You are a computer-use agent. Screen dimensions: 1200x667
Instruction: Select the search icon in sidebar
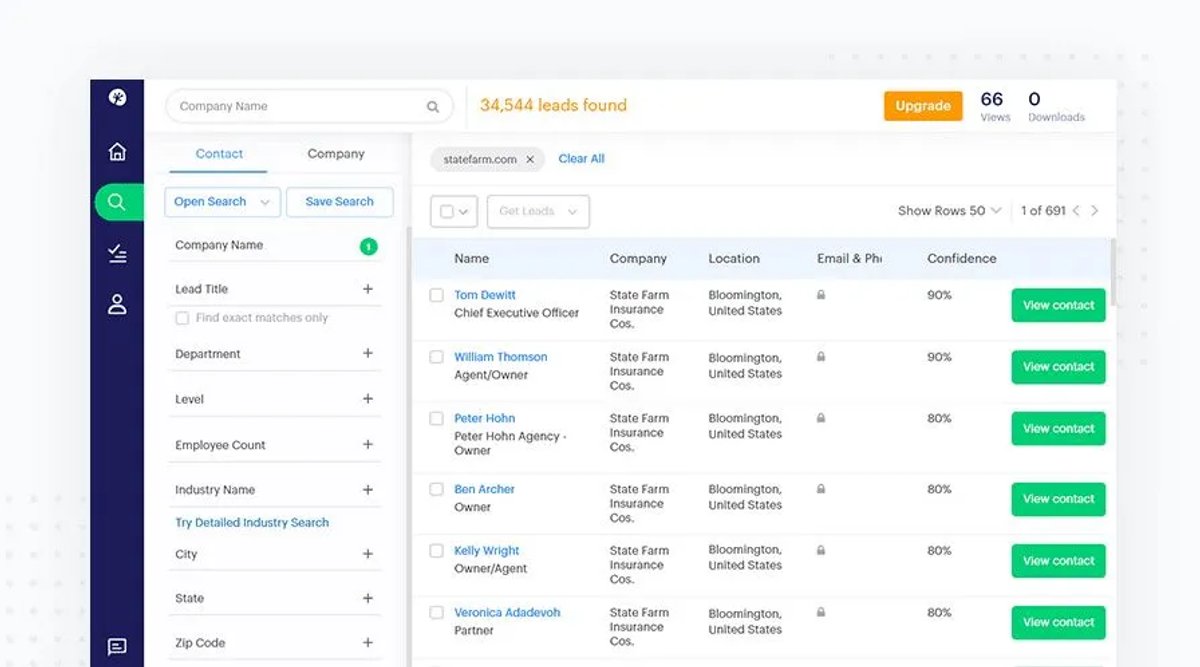tap(118, 202)
